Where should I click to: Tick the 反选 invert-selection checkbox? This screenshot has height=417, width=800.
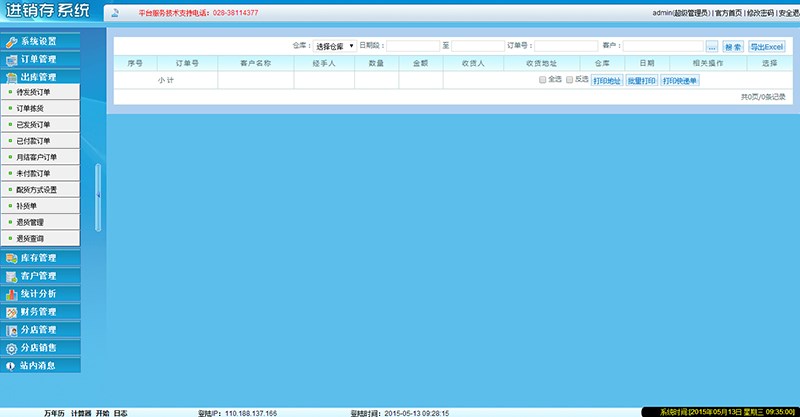pyautogui.click(x=569, y=80)
